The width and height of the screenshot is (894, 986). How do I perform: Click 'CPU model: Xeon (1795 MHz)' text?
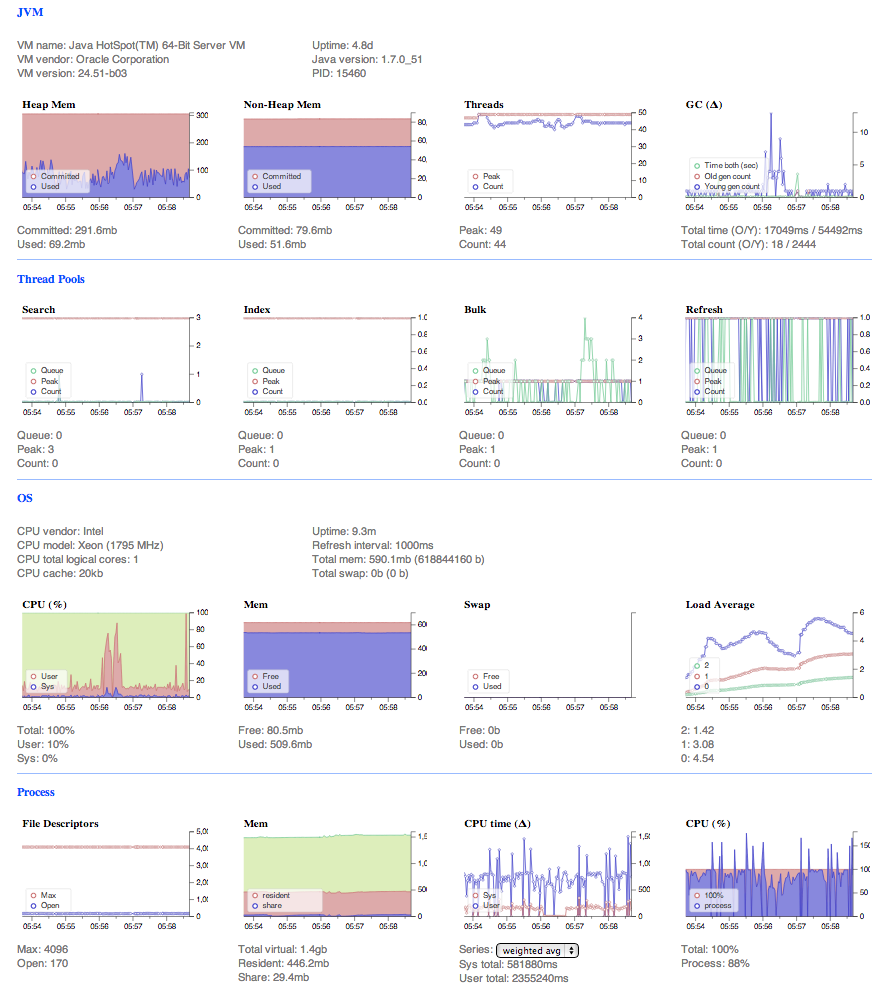point(90,545)
